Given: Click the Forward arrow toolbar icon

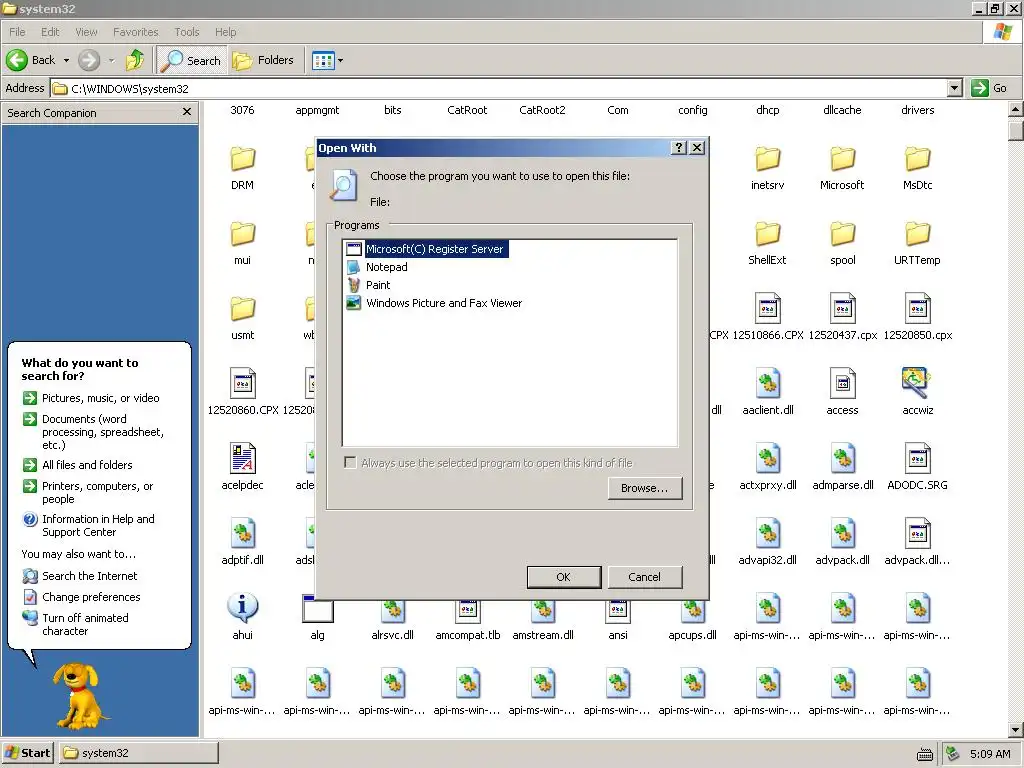Looking at the screenshot, I should tap(89, 60).
